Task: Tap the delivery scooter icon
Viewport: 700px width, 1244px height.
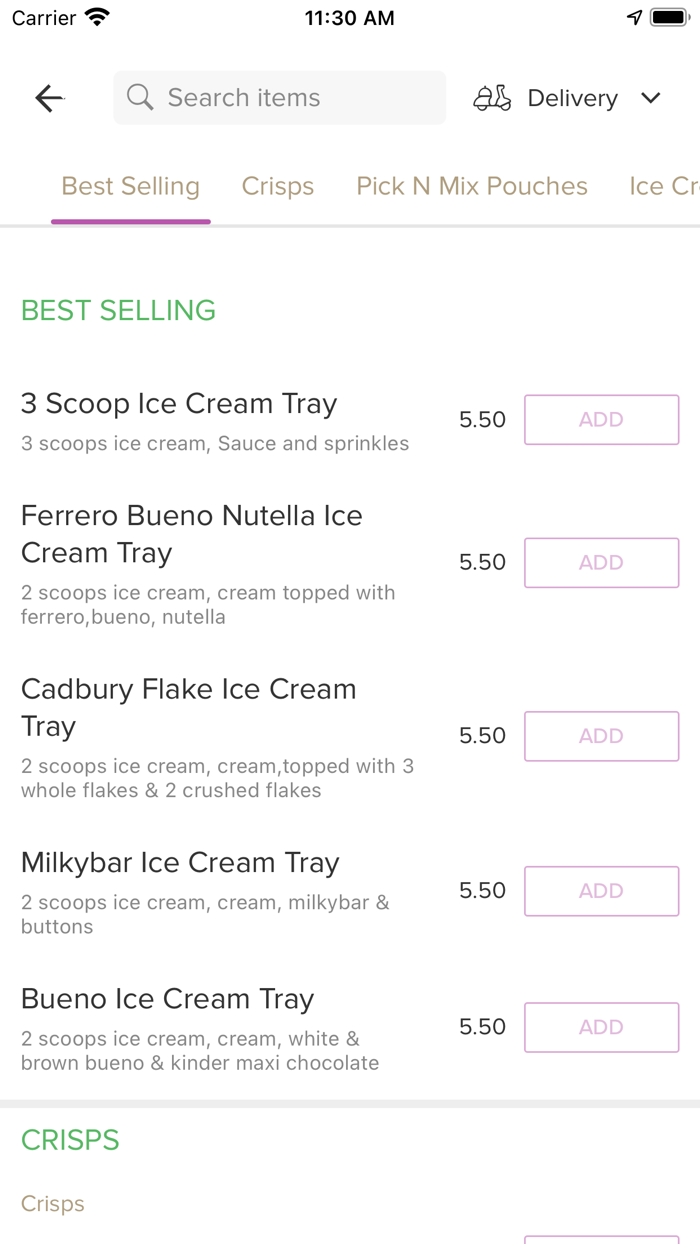Action: point(492,98)
